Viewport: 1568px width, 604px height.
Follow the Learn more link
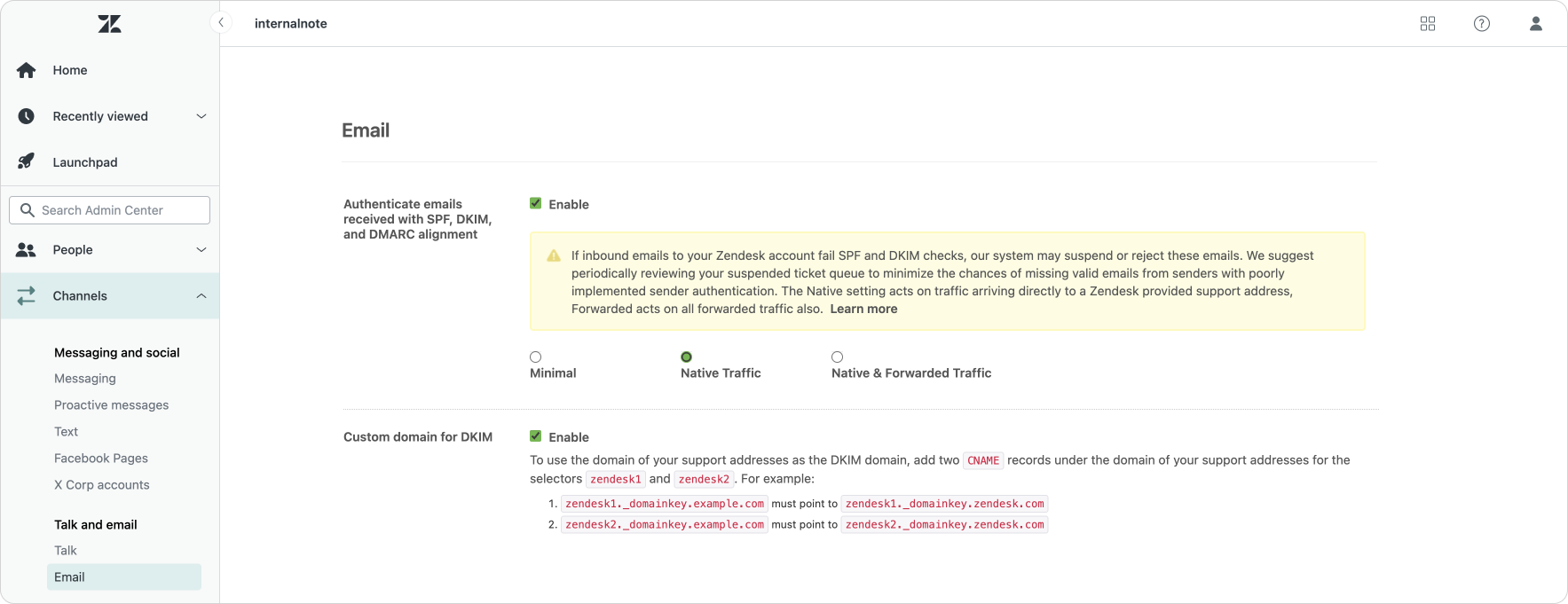pos(863,309)
